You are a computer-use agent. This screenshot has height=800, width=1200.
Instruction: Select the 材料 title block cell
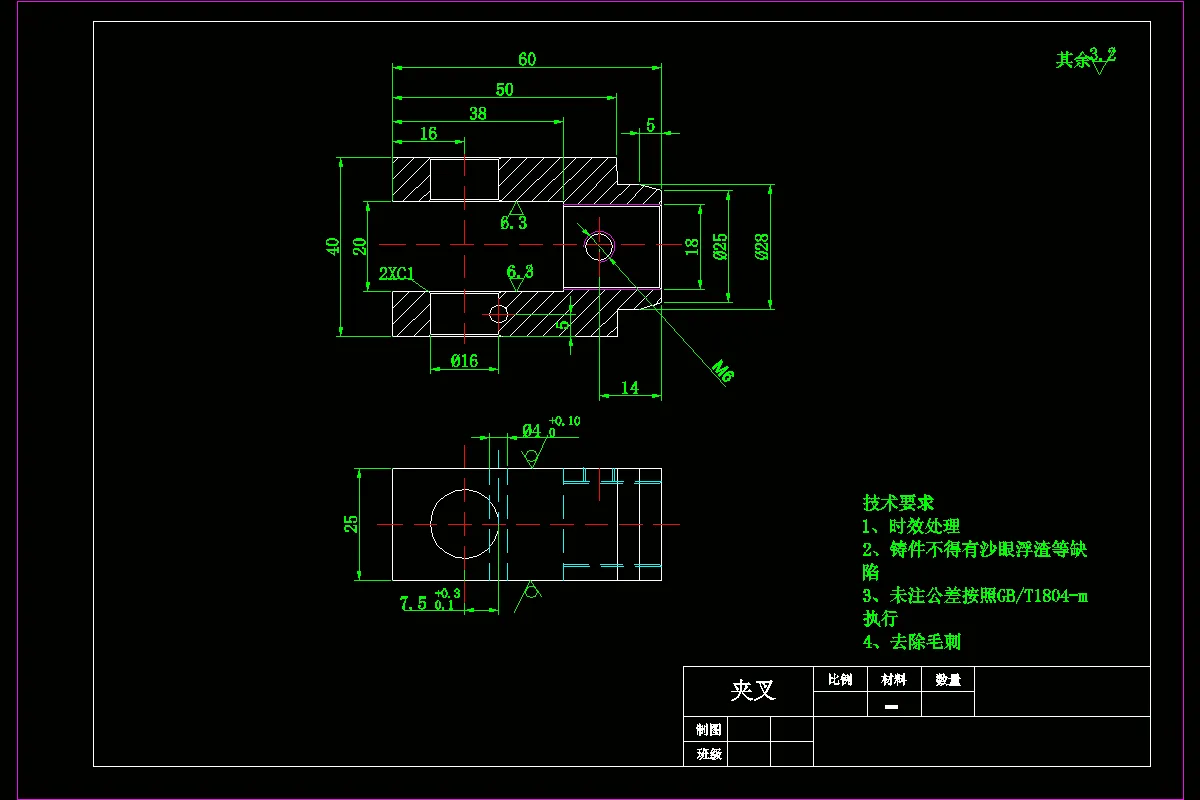tap(893, 679)
